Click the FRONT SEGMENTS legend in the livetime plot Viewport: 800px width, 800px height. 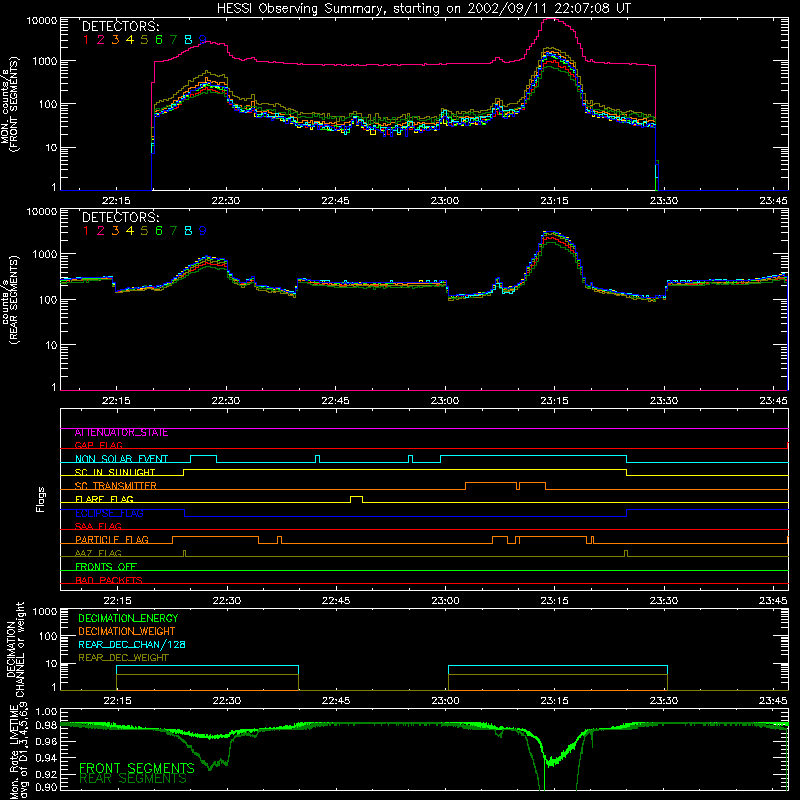pos(137,768)
